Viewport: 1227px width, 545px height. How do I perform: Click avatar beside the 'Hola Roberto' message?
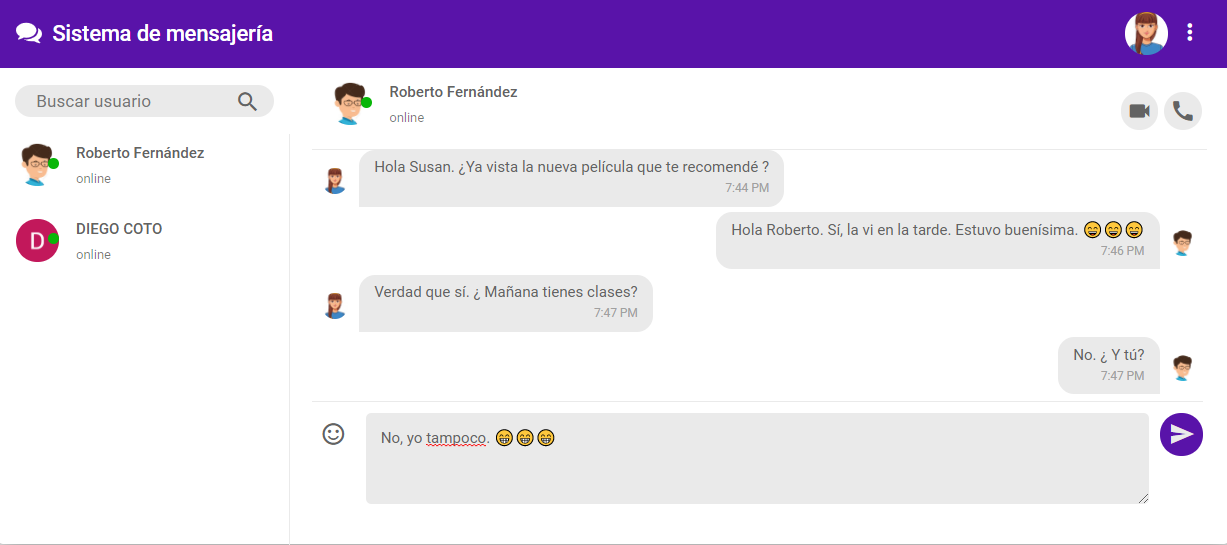(1183, 243)
